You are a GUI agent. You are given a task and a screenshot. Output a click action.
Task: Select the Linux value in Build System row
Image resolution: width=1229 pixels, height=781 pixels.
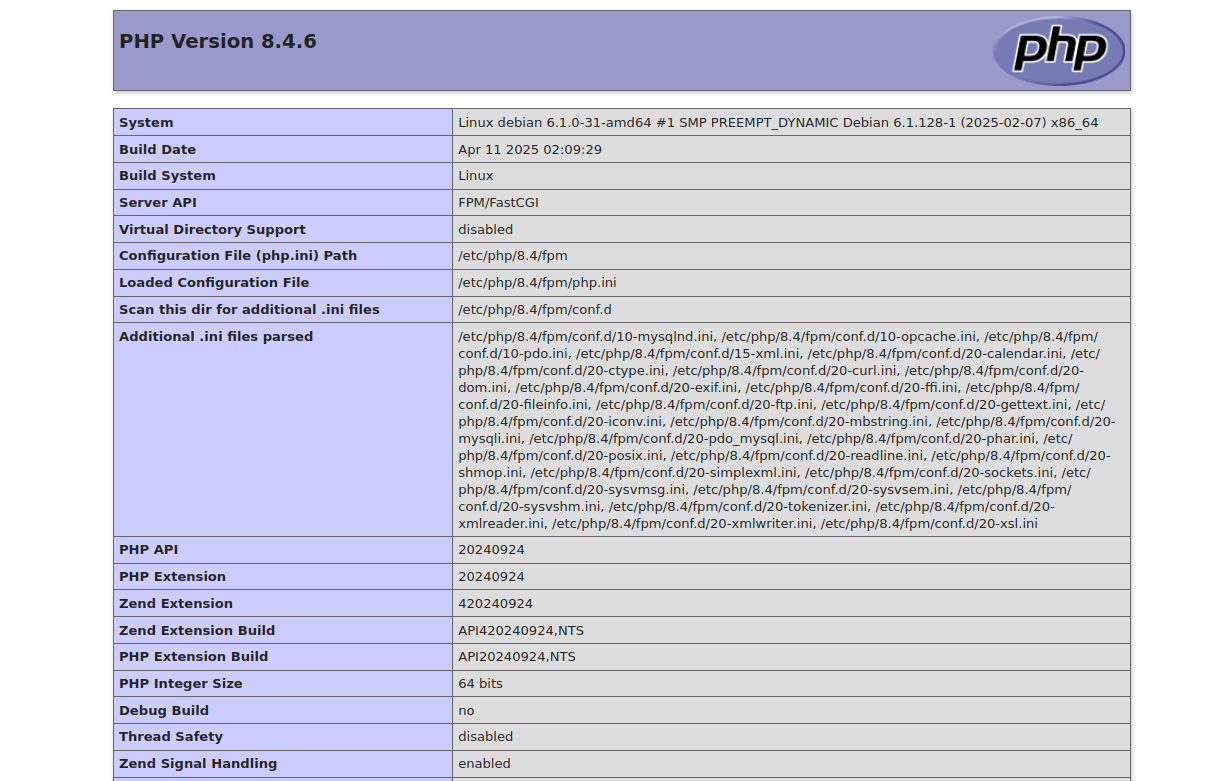pos(476,176)
